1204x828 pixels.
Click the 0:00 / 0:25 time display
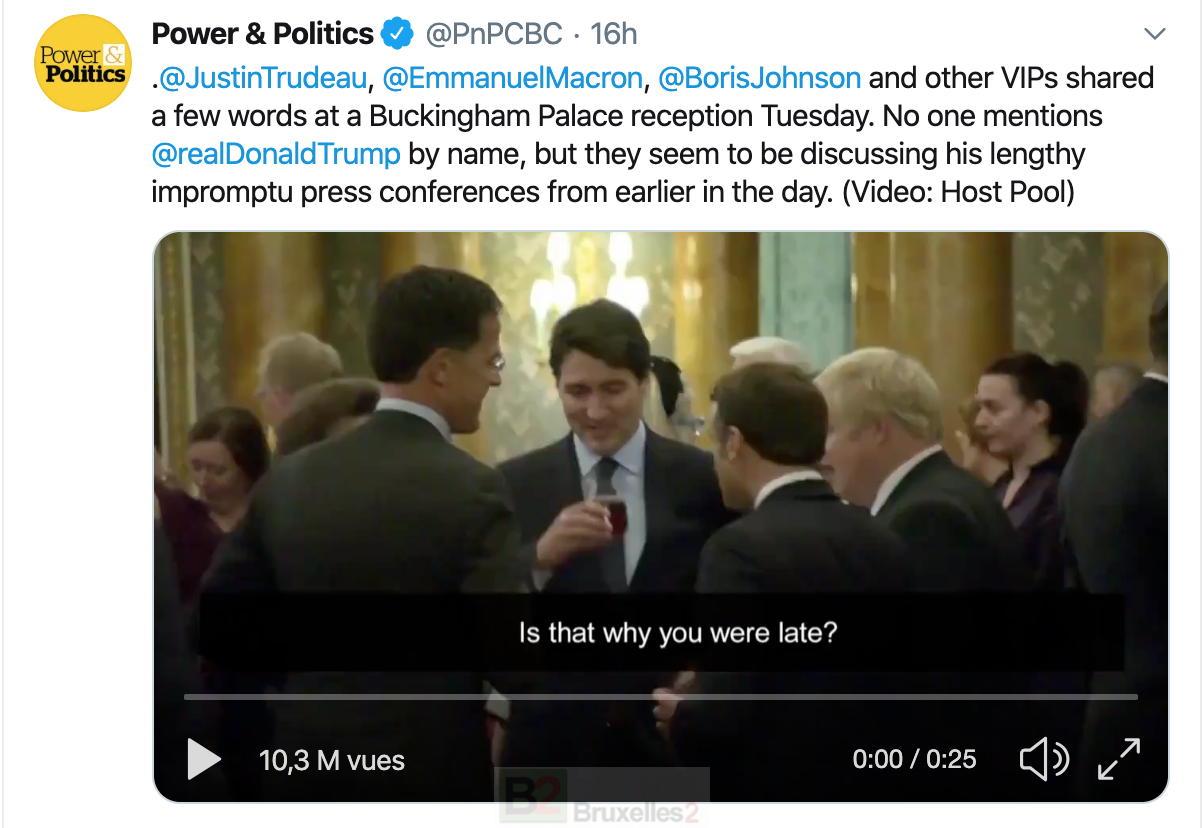(x=914, y=759)
